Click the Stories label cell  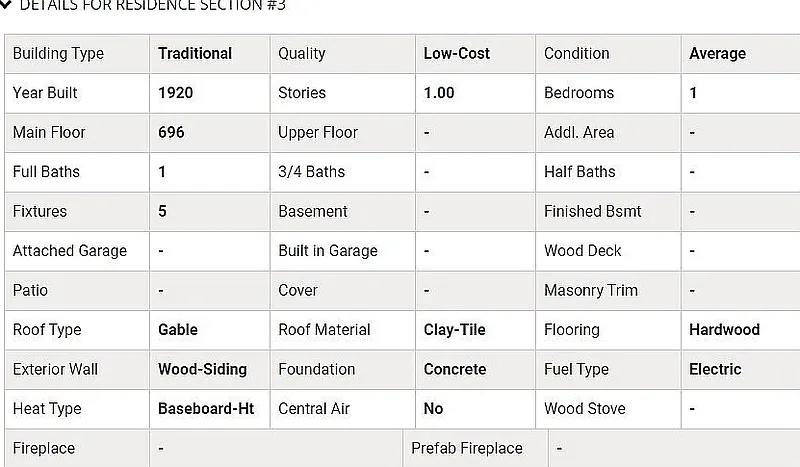tap(302, 93)
